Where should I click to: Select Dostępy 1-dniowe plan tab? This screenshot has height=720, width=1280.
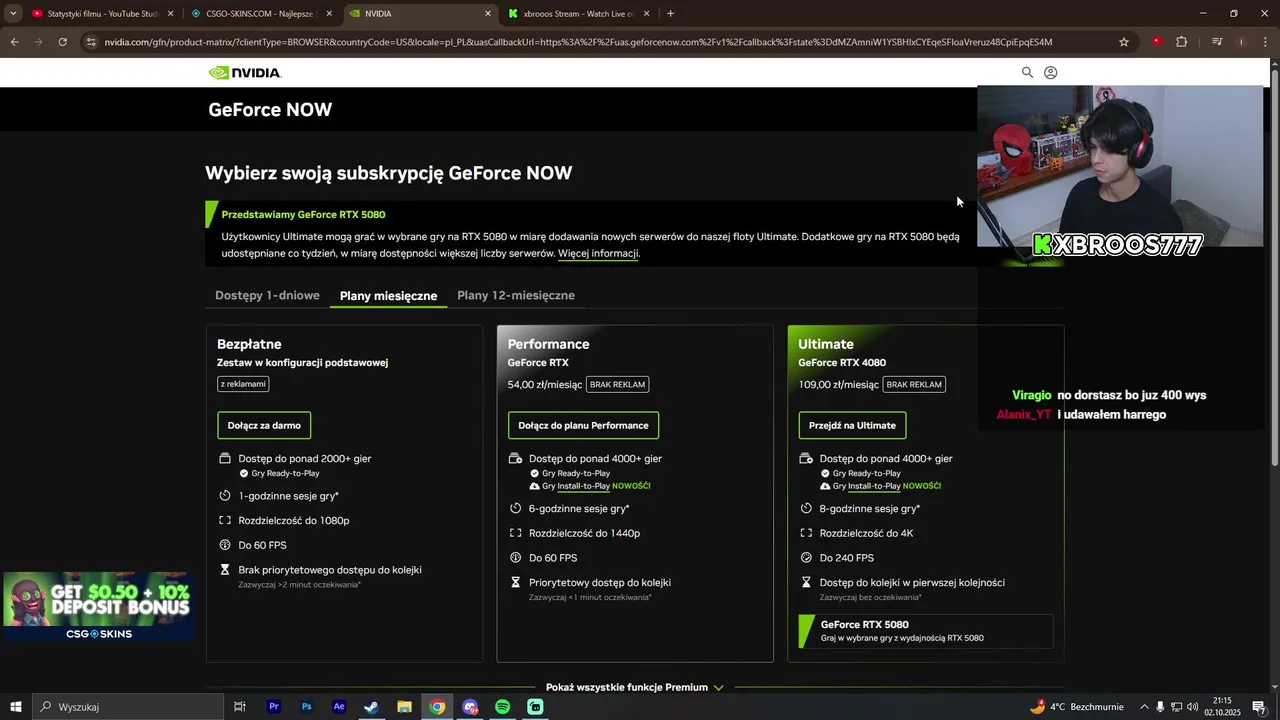tap(267, 295)
